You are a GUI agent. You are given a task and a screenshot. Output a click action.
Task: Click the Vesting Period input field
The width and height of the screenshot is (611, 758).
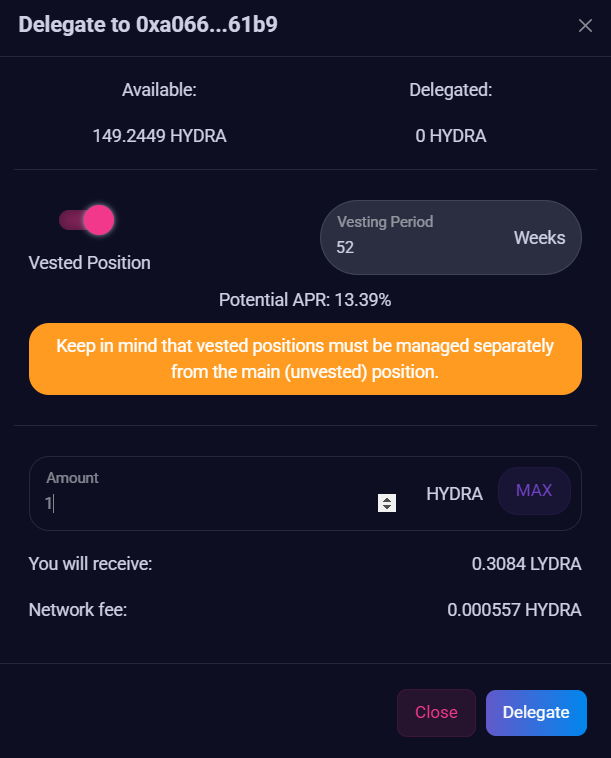420,247
